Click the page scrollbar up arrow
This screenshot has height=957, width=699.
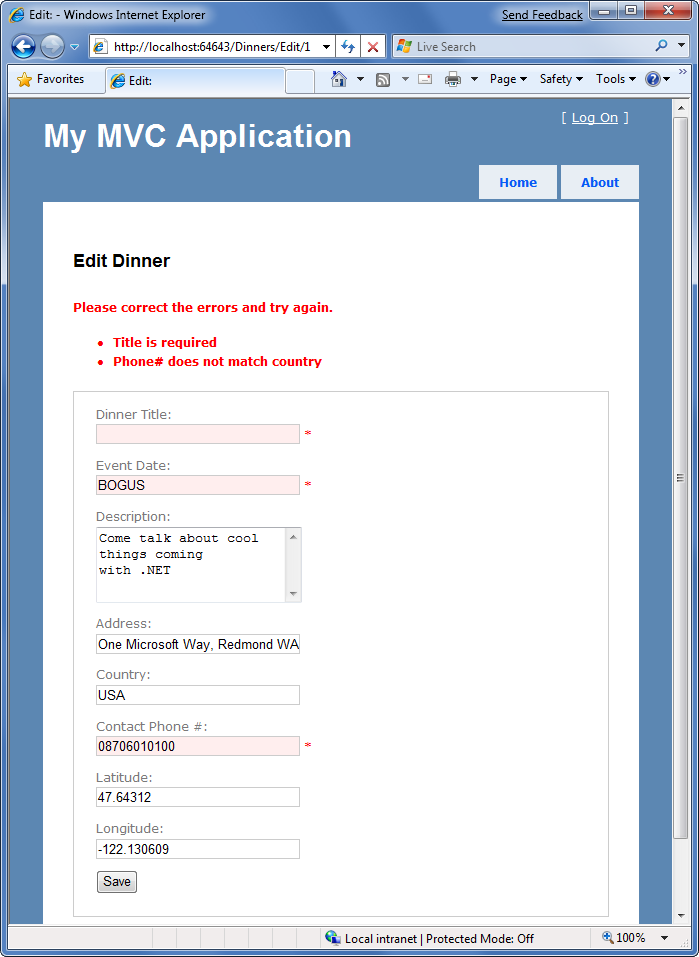tap(680, 109)
